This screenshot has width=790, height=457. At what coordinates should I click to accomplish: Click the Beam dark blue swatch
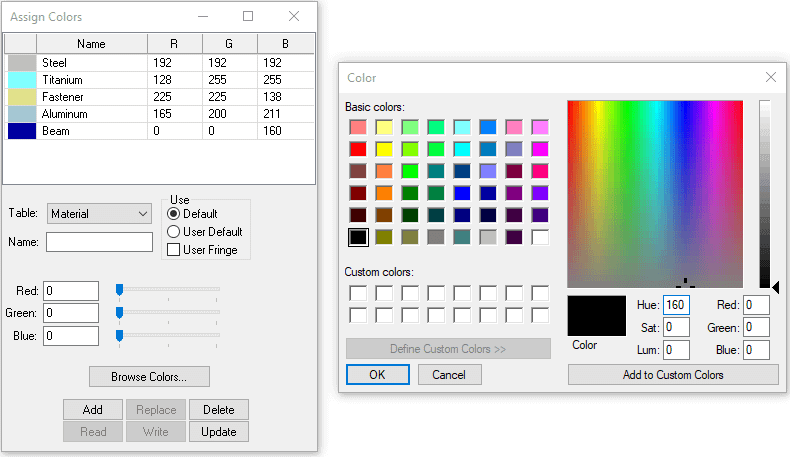pyautogui.click(x=21, y=132)
